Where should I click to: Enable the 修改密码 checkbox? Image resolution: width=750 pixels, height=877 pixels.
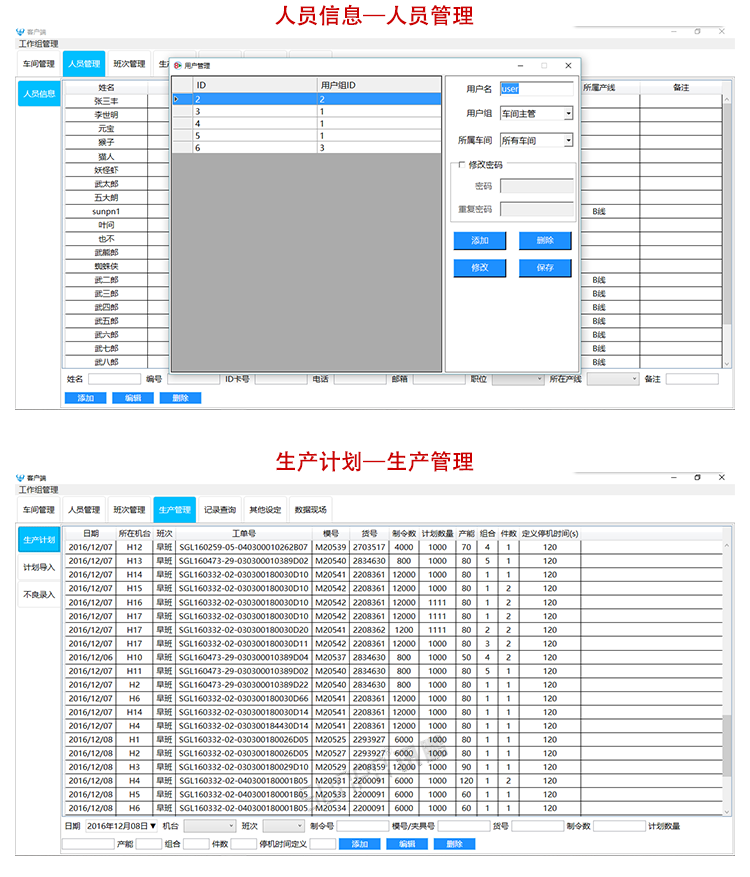click(x=461, y=164)
